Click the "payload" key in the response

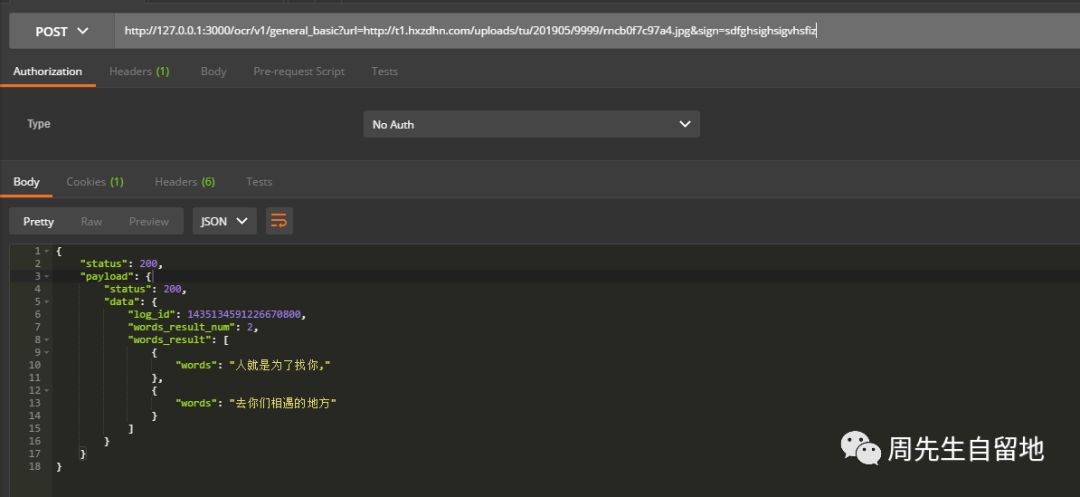pos(104,276)
